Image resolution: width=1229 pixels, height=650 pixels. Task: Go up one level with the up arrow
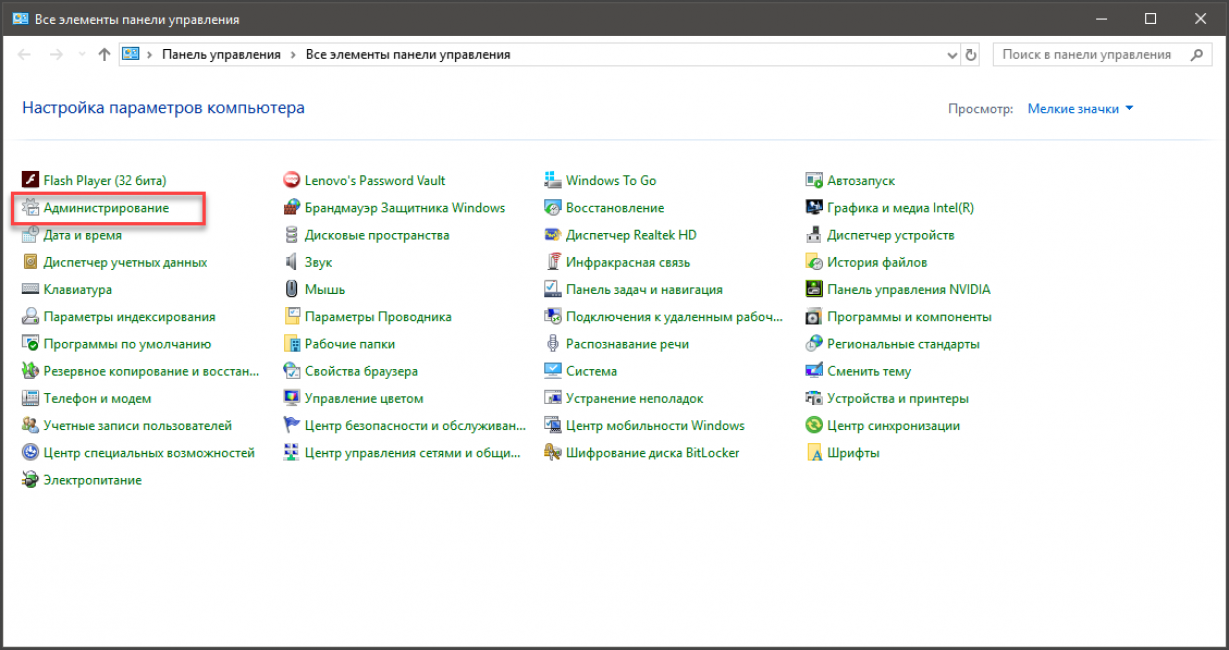(105, 55)
